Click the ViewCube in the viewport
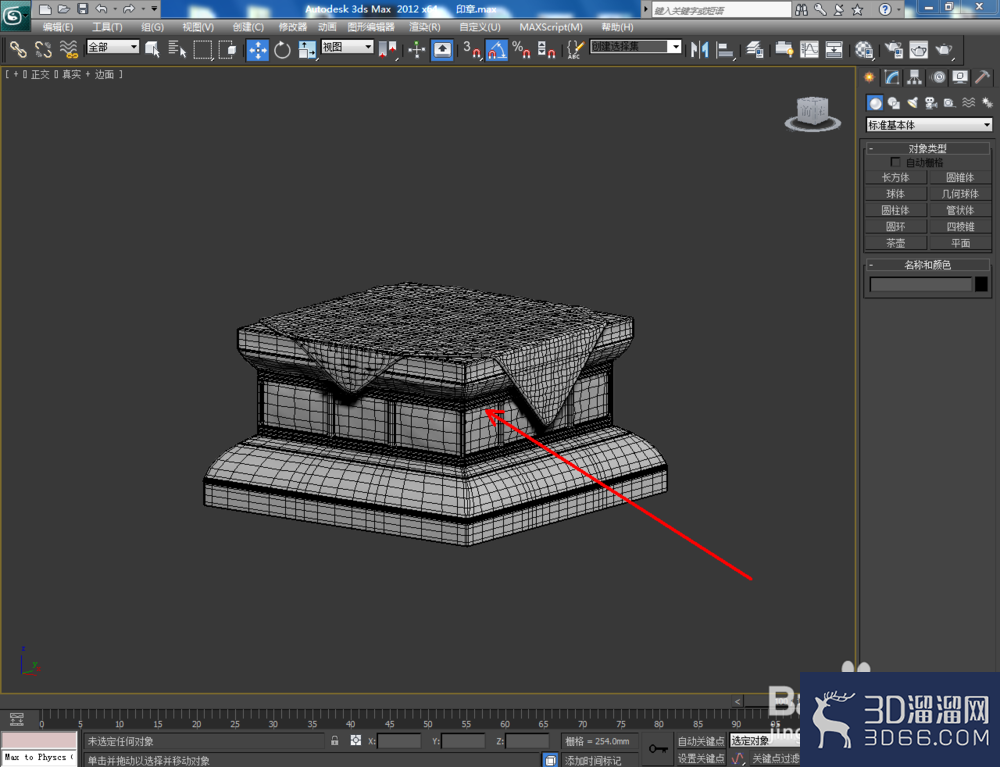The image size is (1000, 767). 812,113
